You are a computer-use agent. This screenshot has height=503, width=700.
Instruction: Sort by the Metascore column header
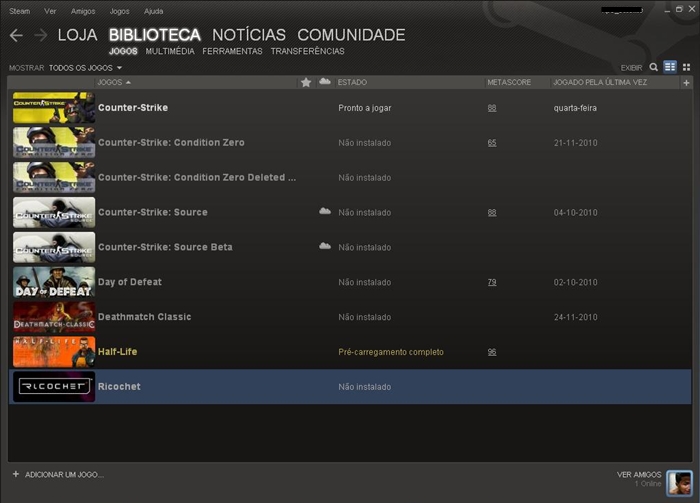pos(509,82)
